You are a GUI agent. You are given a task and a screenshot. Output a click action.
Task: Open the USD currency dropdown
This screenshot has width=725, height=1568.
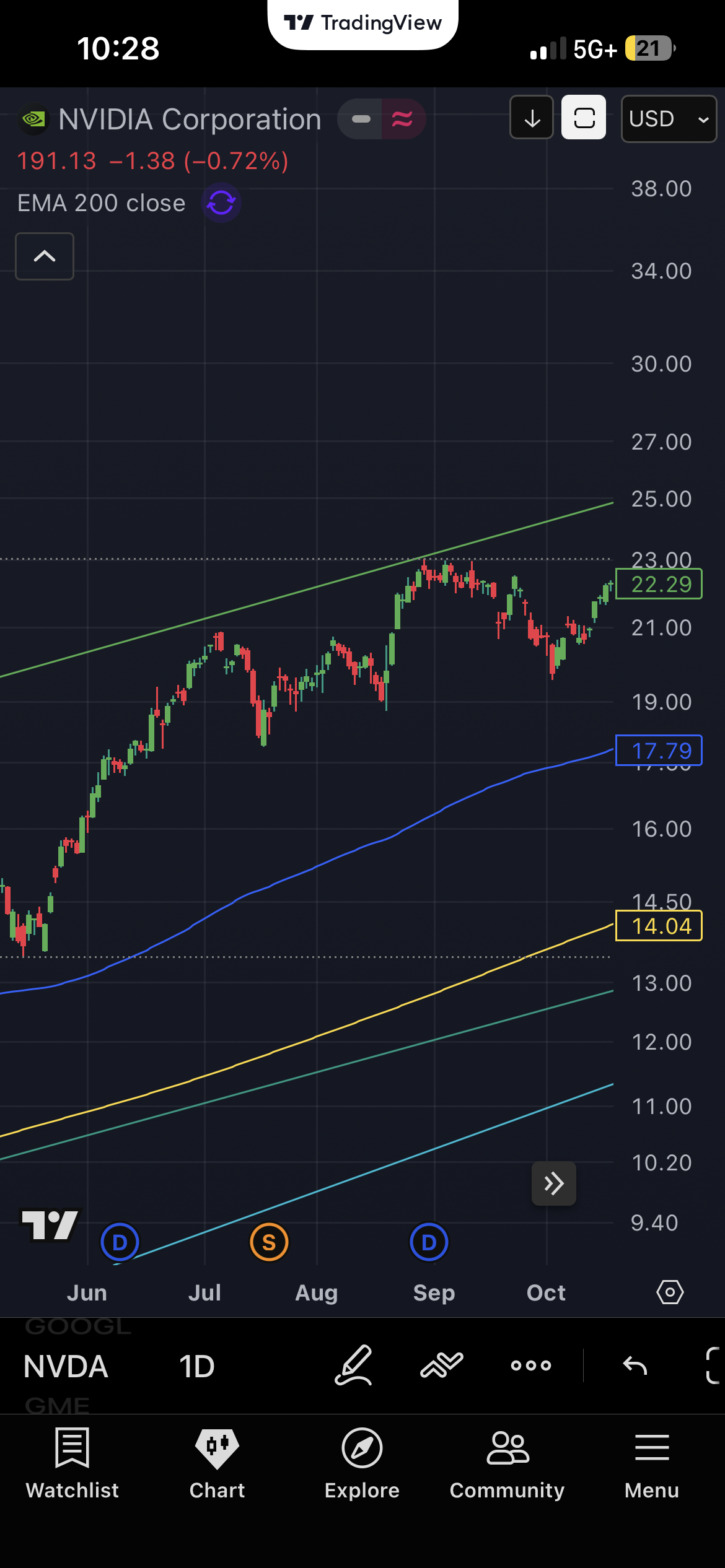point(669,119)
